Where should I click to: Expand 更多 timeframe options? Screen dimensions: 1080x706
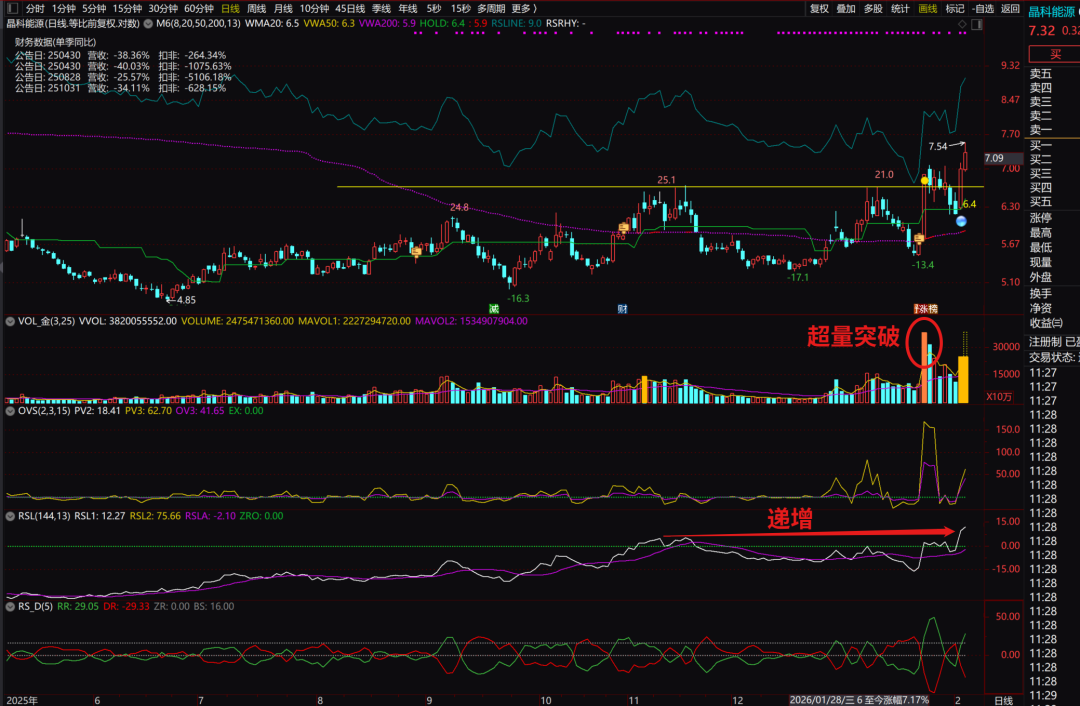click(523, 8)
